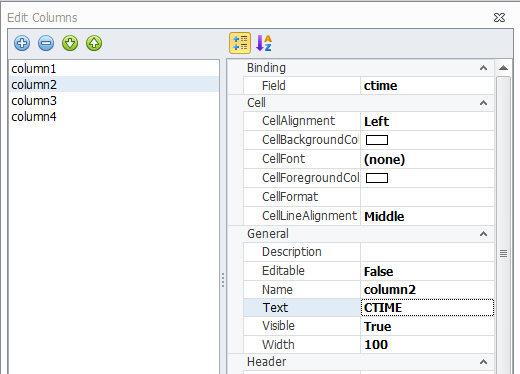Select the Description property label
Viewport: 520px width, 374px height.
point(292,252)
